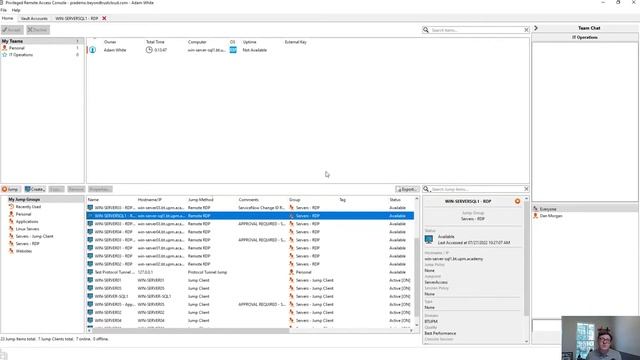Open the Linux Servers jump group
Screen dimensions: 640x360
pos(27,229)
